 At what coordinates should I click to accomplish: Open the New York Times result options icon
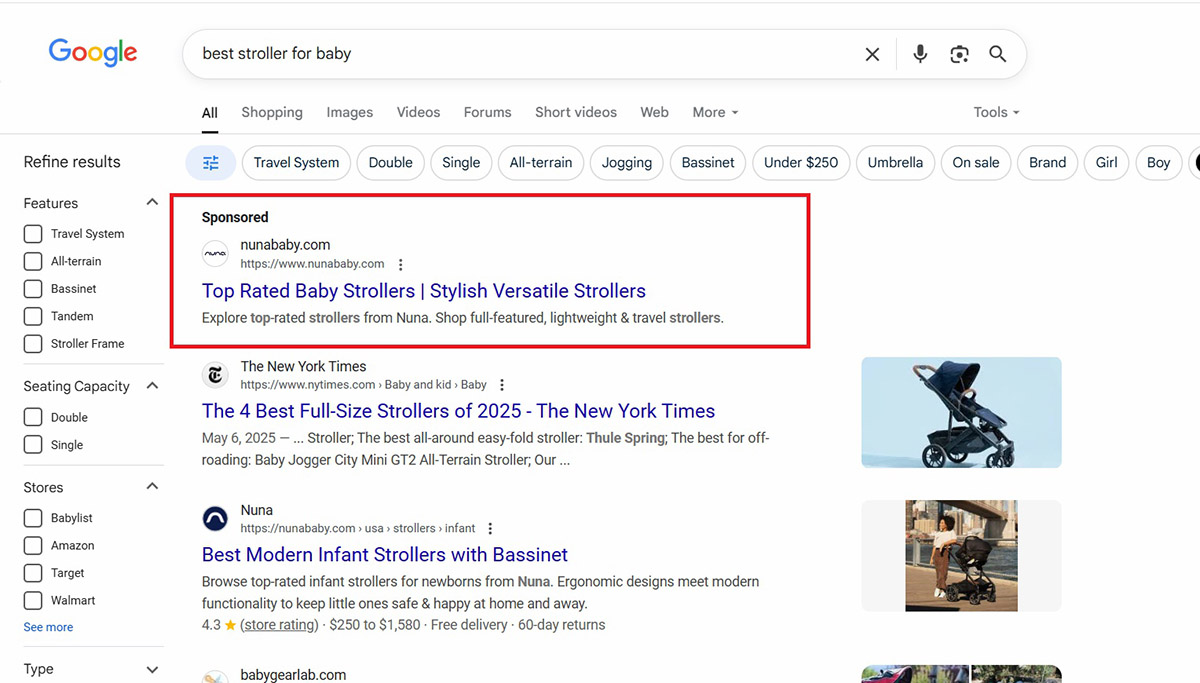coord(501,384)
